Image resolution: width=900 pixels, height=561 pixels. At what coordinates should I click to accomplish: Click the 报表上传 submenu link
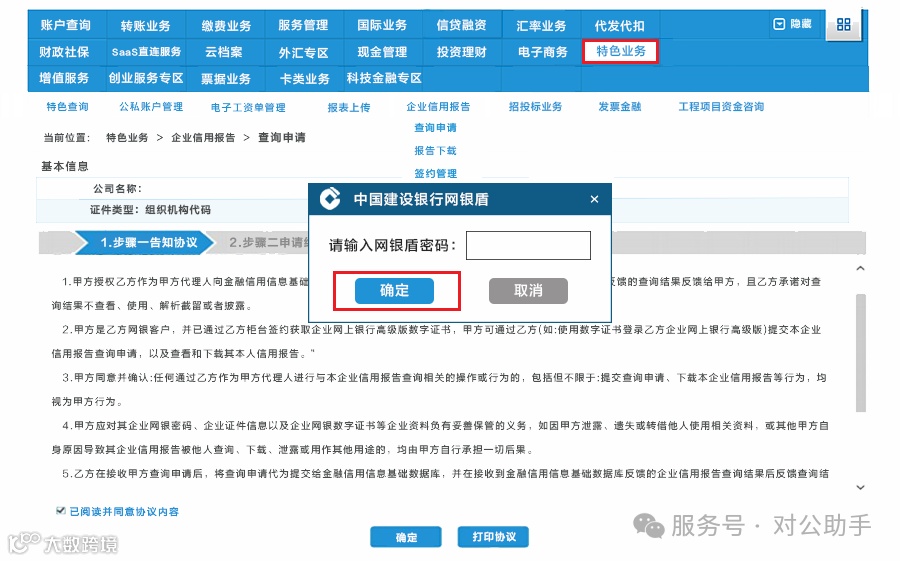pos(349,107)
